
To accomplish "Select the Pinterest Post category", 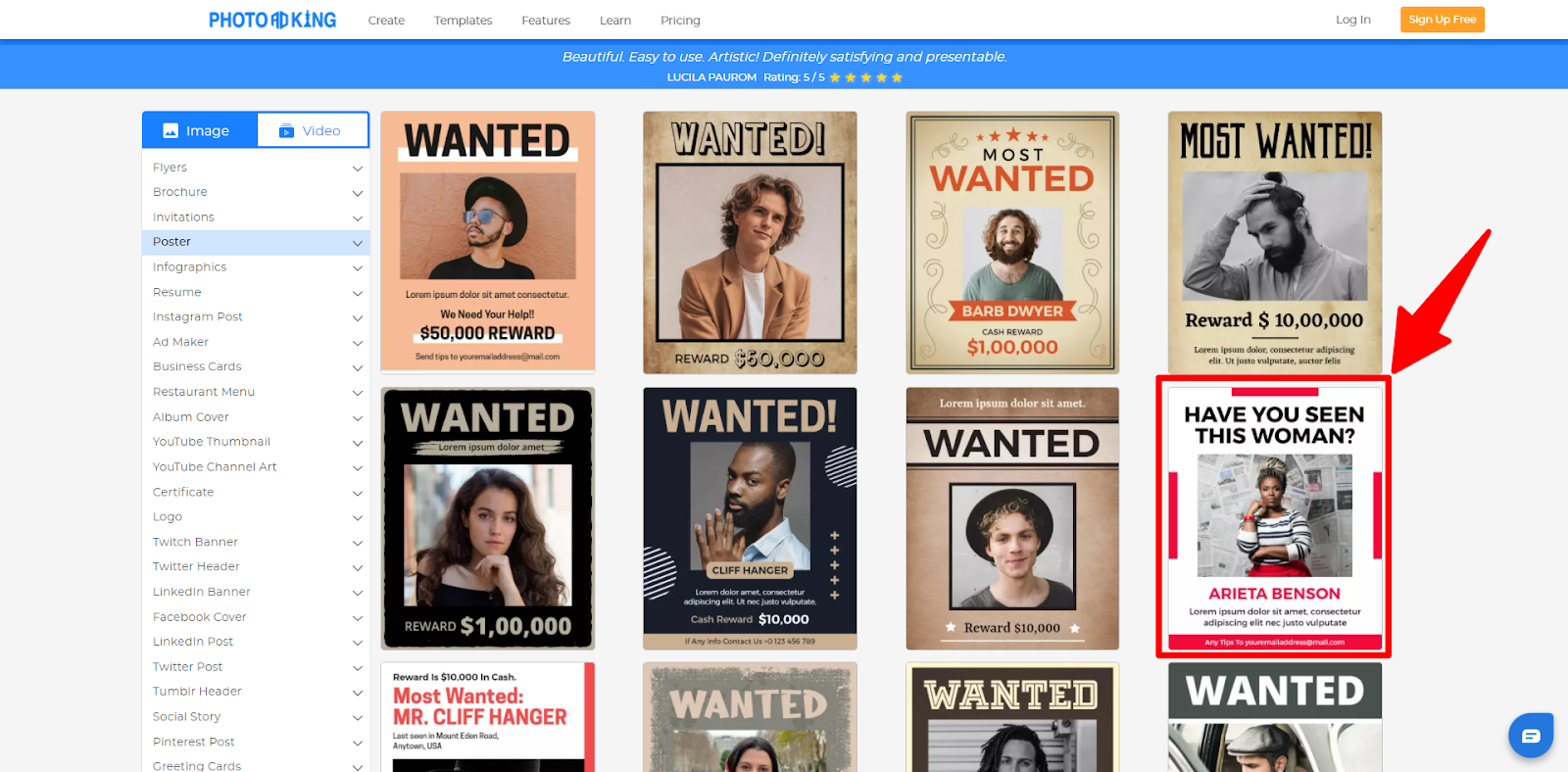I will coord(194,742).
